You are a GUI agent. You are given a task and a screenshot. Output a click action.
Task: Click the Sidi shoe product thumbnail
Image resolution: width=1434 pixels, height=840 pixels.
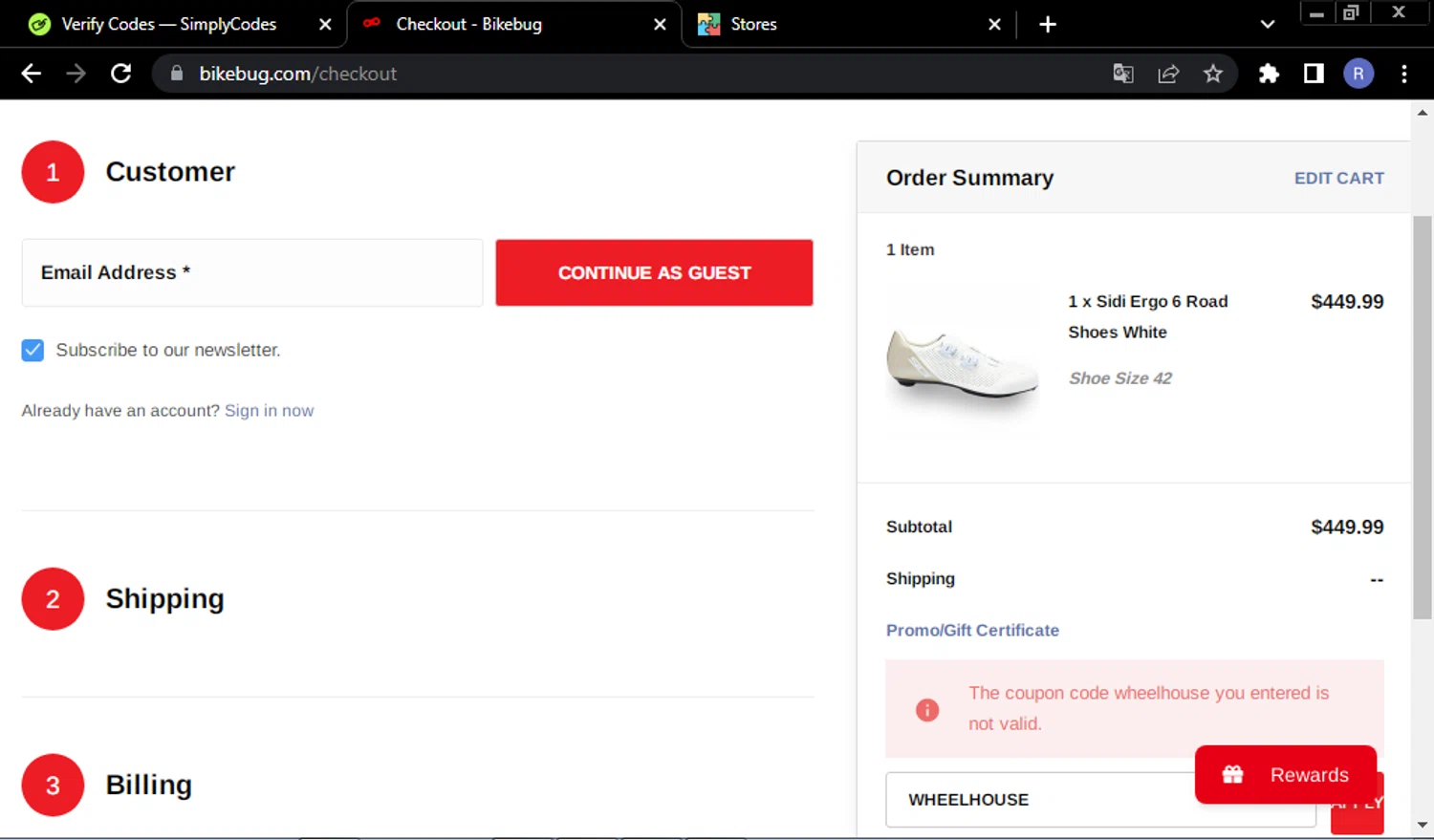coord(962,363)
